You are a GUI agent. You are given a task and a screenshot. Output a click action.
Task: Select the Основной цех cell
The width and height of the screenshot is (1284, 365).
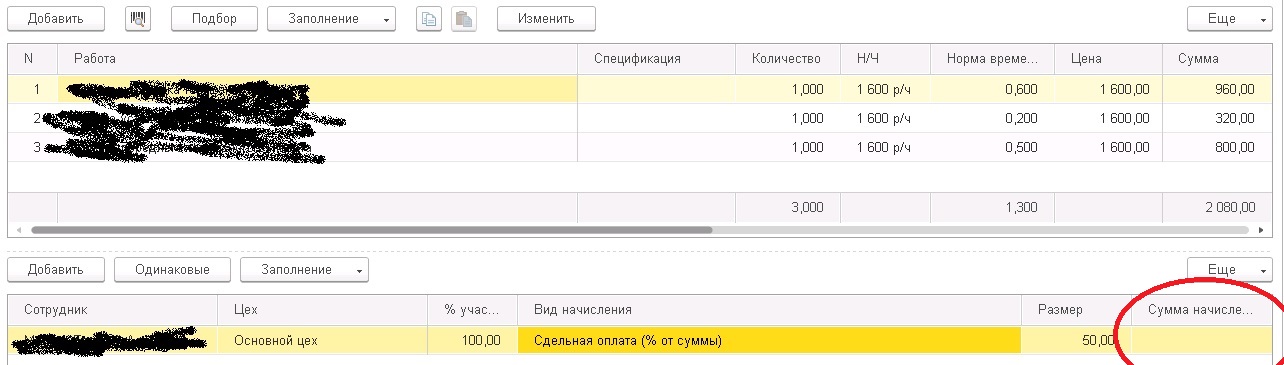tap(323, 341)
